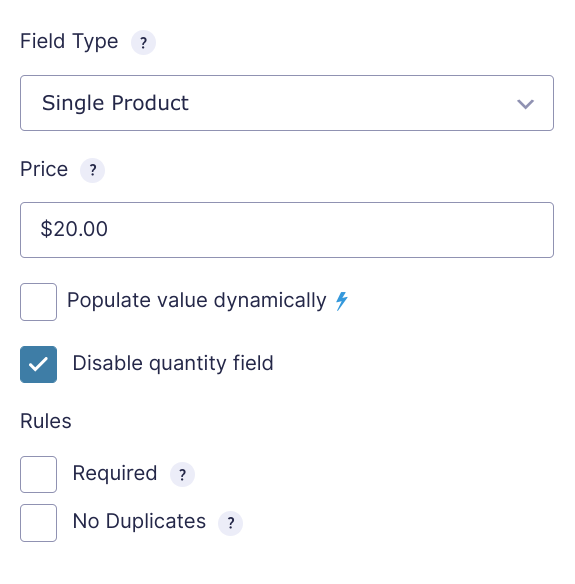Viewport: 575px width, 584px height.
Task: Enable the Populate value dynamically checkbox
Action: point(38,302)
